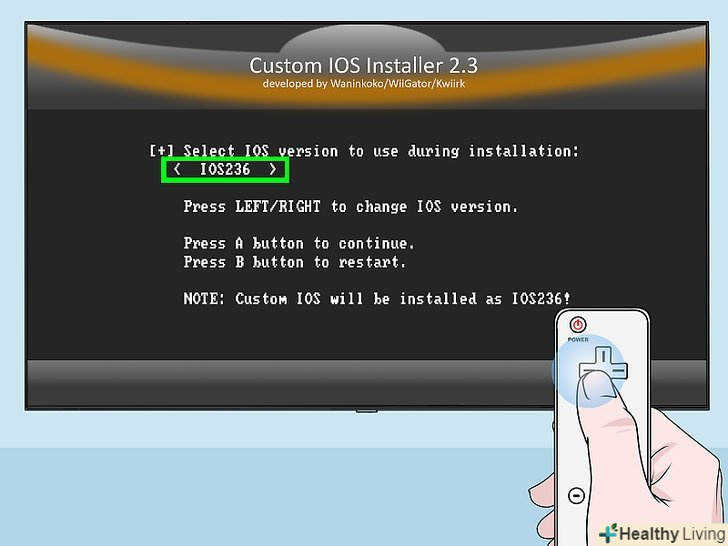Click the left arrow beside IOS236
728x546 pixels.
pos(176,169)
